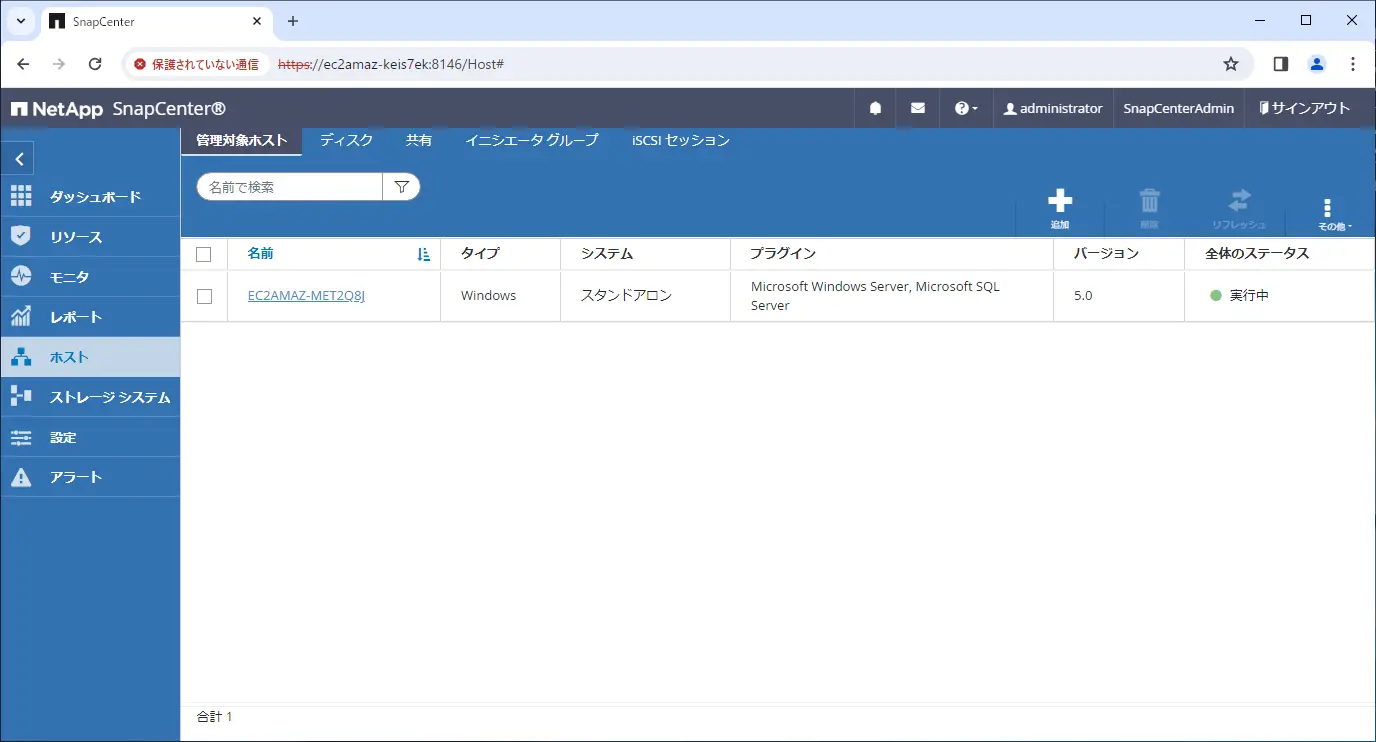This screenshot has height=742, width=1376.
Task: Click the notification bell icon
Action: click(875, 108)
